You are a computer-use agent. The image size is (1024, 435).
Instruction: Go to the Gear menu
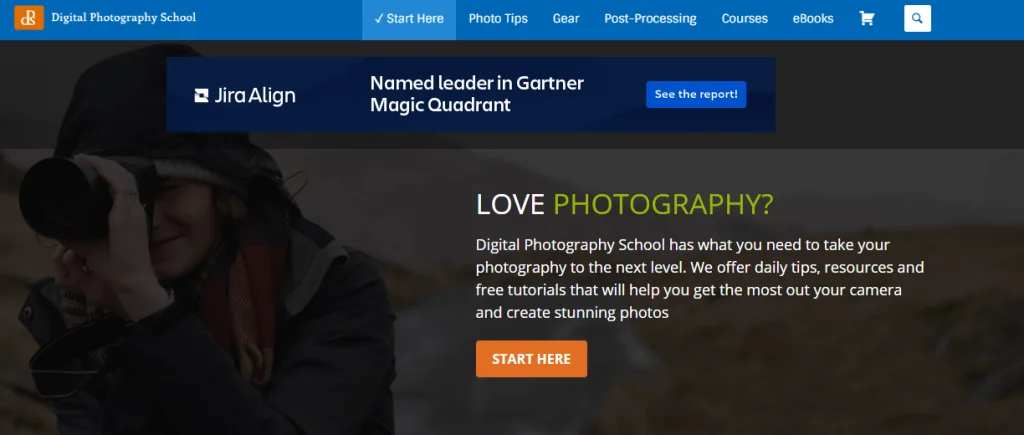pyautogui.click(x=566, y=19)
